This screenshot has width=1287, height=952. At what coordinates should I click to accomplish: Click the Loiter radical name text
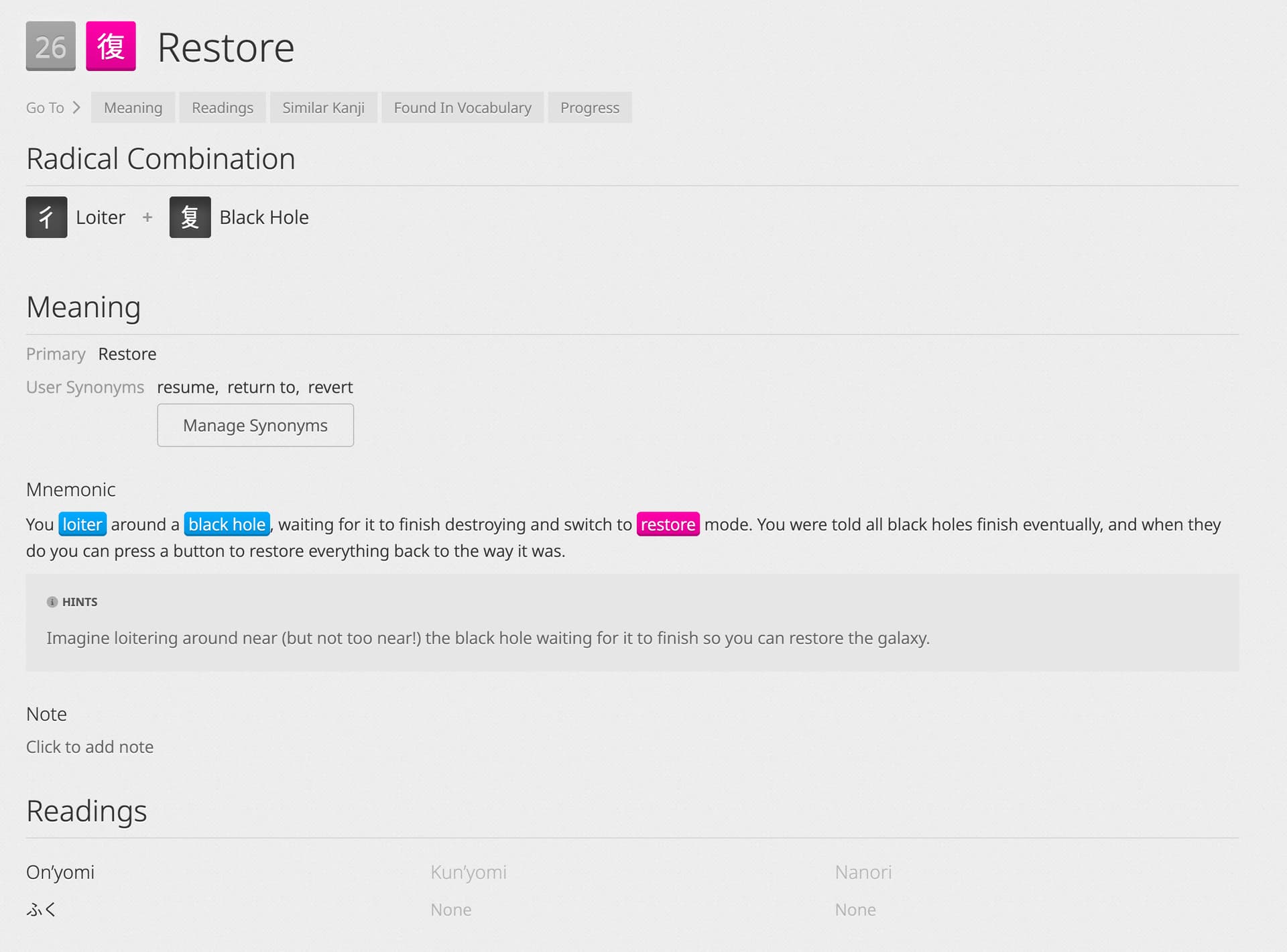(101, 217)
